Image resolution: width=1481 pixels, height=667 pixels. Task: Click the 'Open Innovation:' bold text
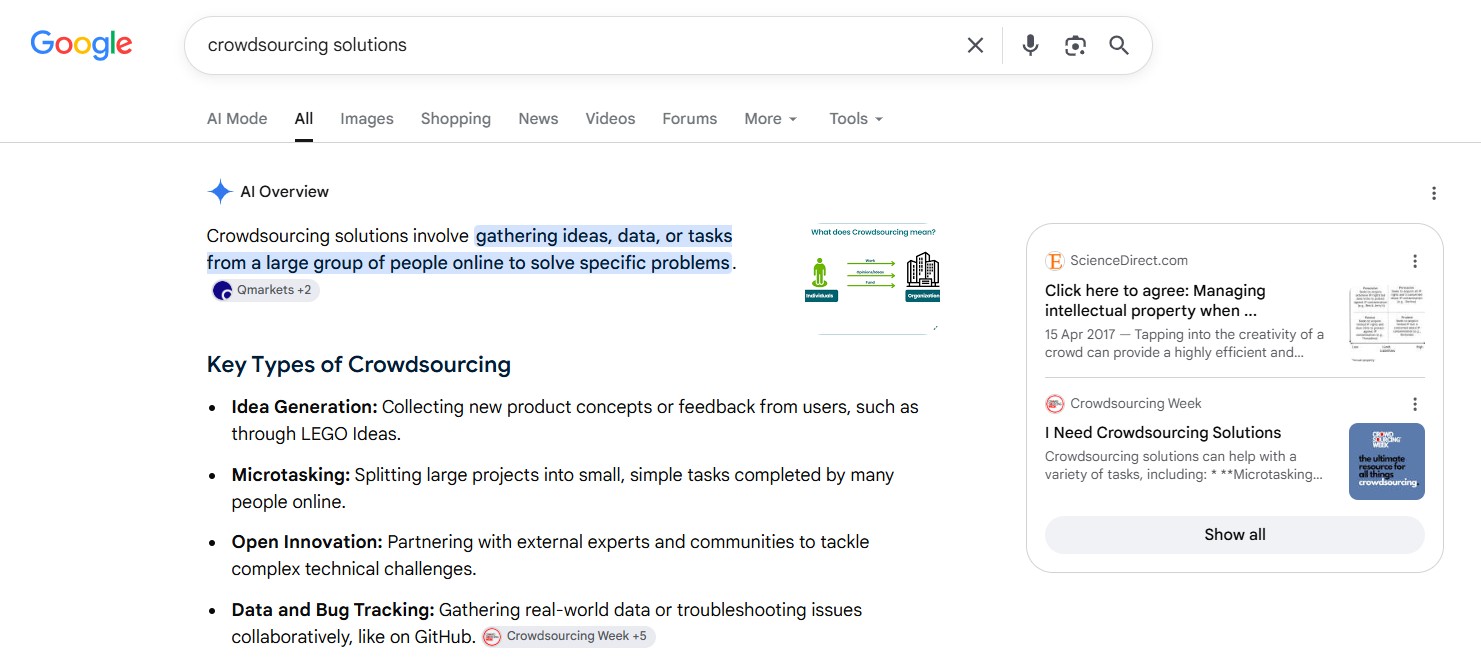(x=307, y=542)
